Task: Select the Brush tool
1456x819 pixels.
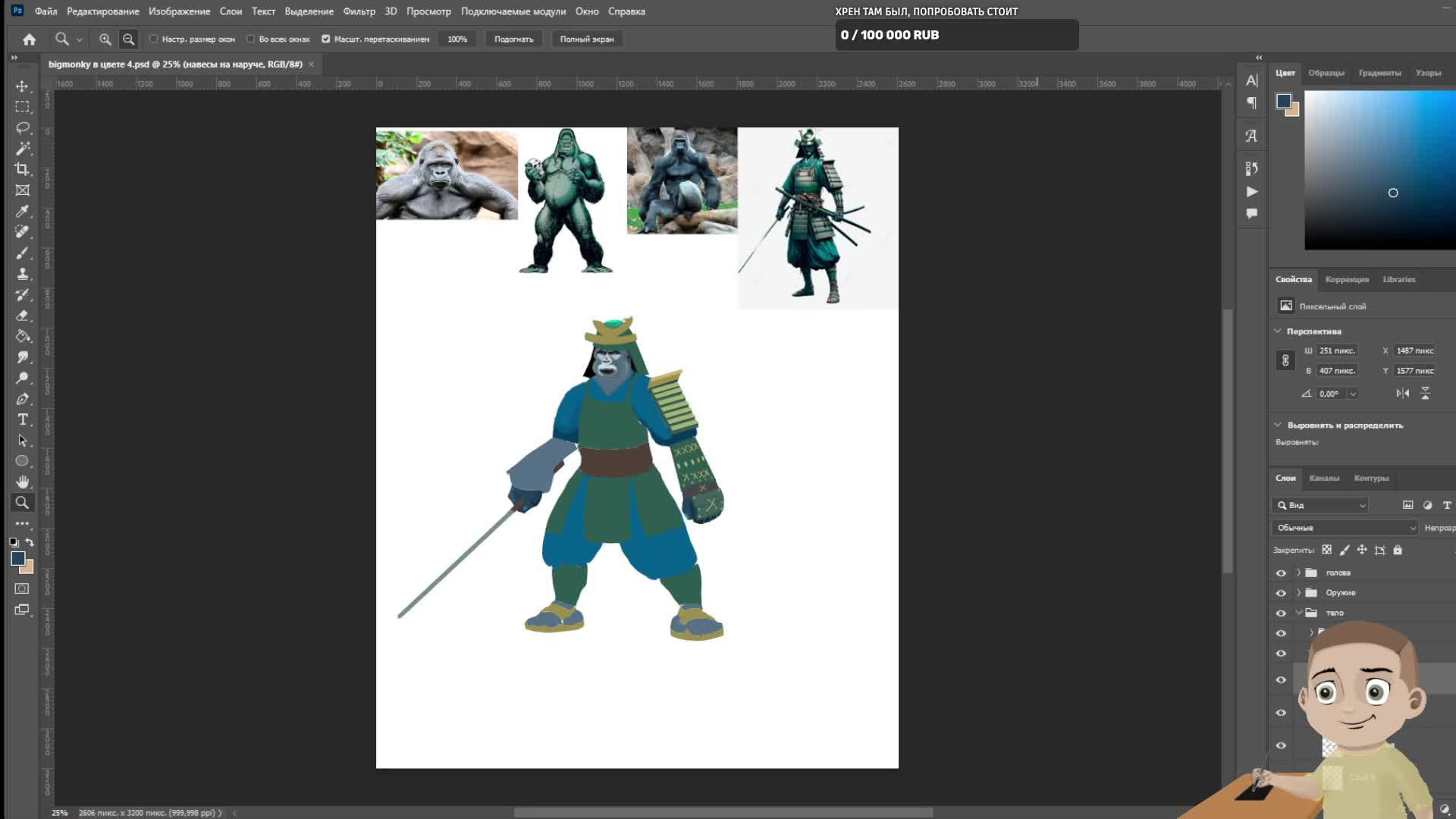Action: click(23, 253)
